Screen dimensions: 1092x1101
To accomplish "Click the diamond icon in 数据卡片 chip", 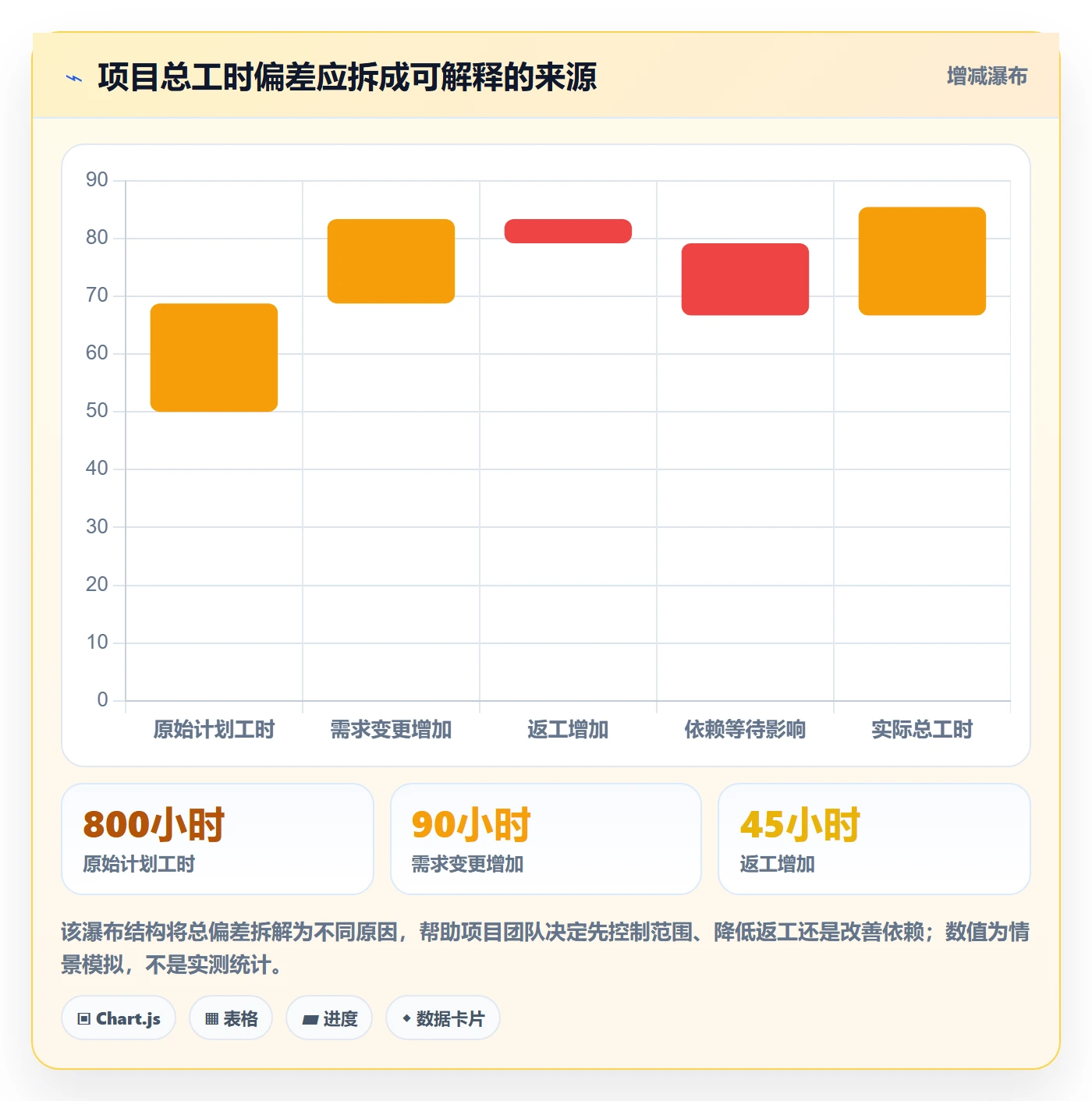I will 406,1018.
